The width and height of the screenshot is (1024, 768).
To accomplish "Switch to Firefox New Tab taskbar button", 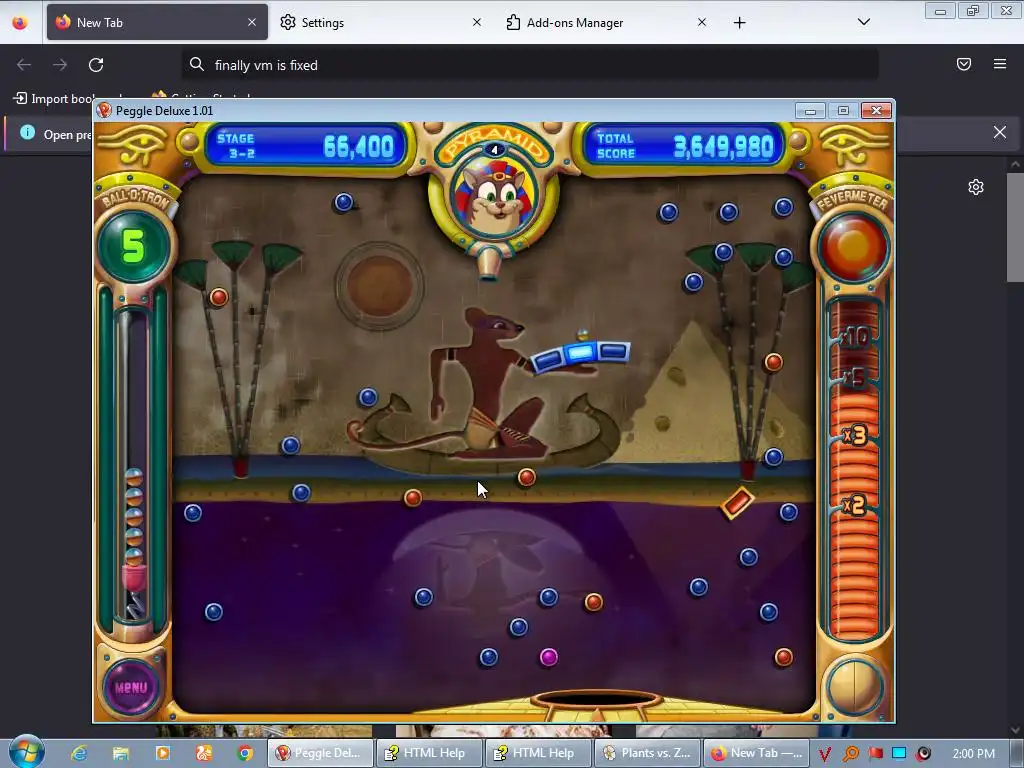I will (756, 753).
